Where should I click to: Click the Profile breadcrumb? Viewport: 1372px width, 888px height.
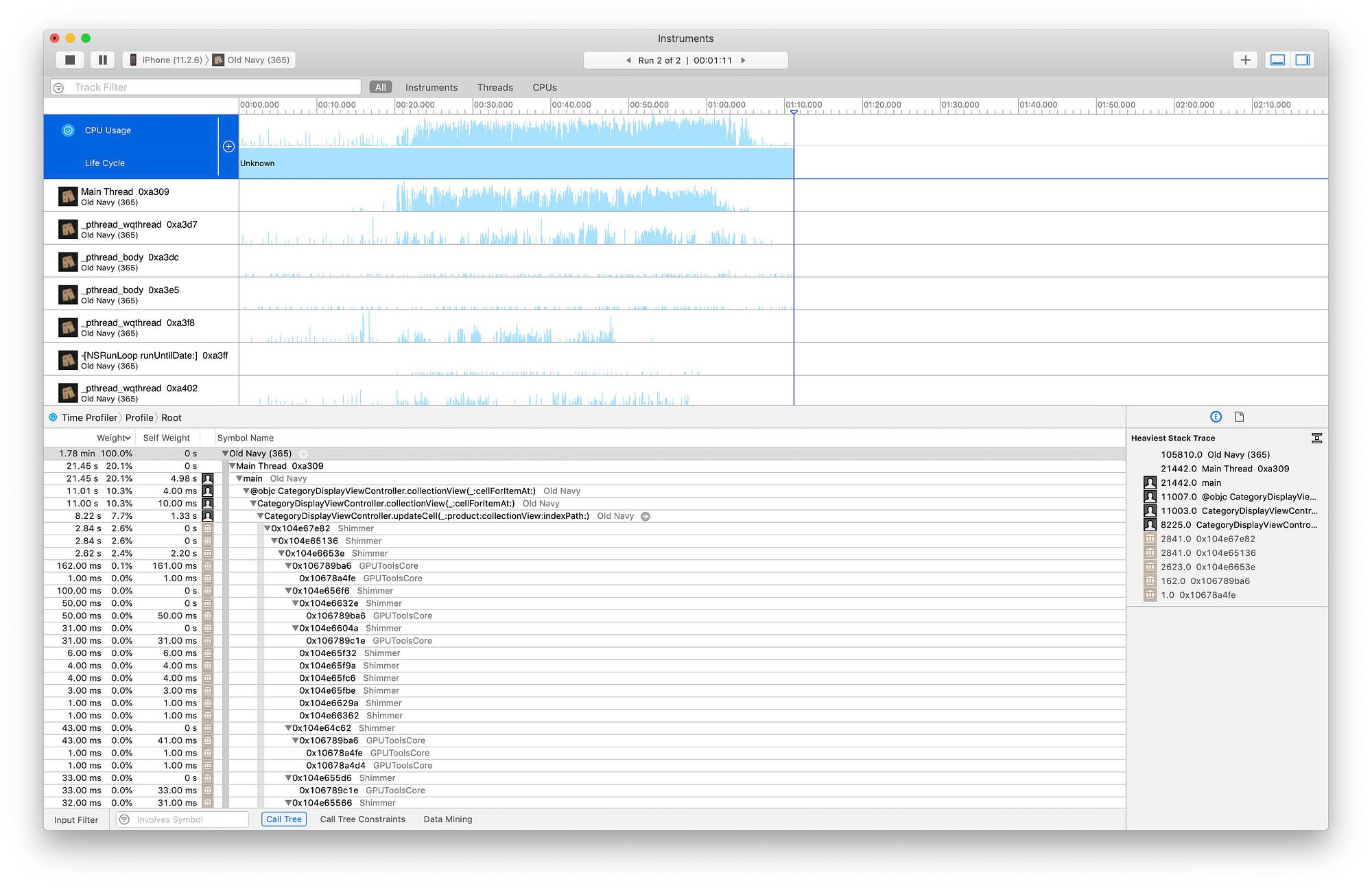139,417
